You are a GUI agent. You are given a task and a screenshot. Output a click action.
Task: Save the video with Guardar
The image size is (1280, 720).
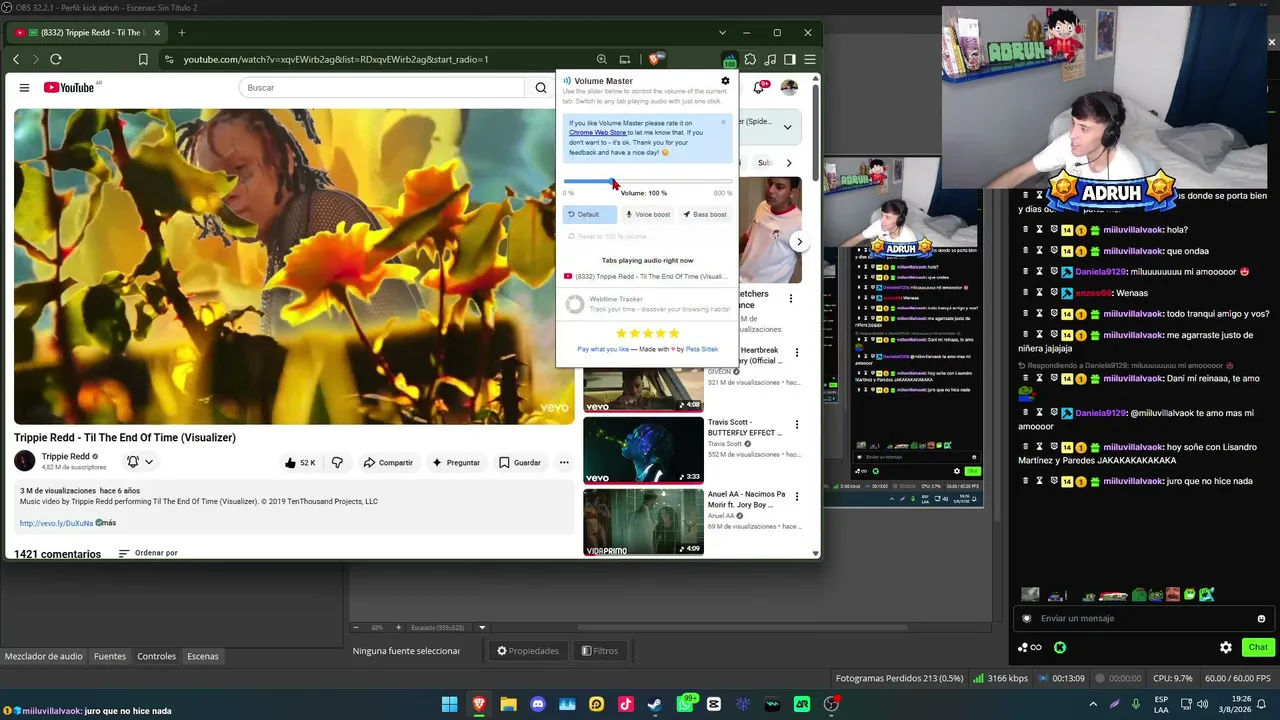(x=520, y=463)
